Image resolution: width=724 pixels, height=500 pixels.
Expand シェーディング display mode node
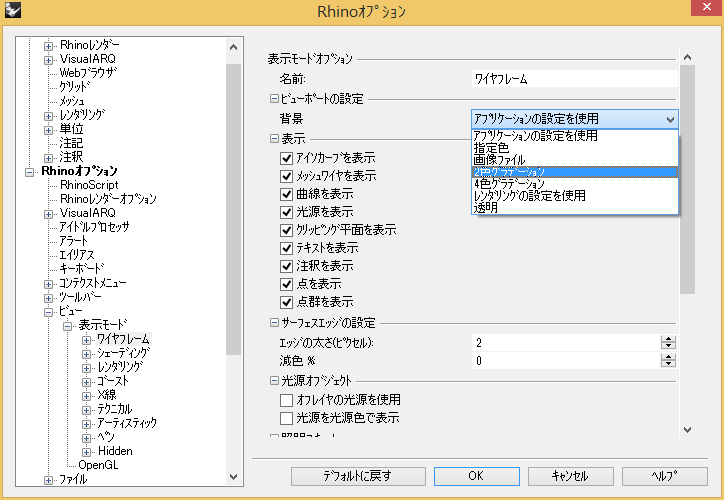86,355
